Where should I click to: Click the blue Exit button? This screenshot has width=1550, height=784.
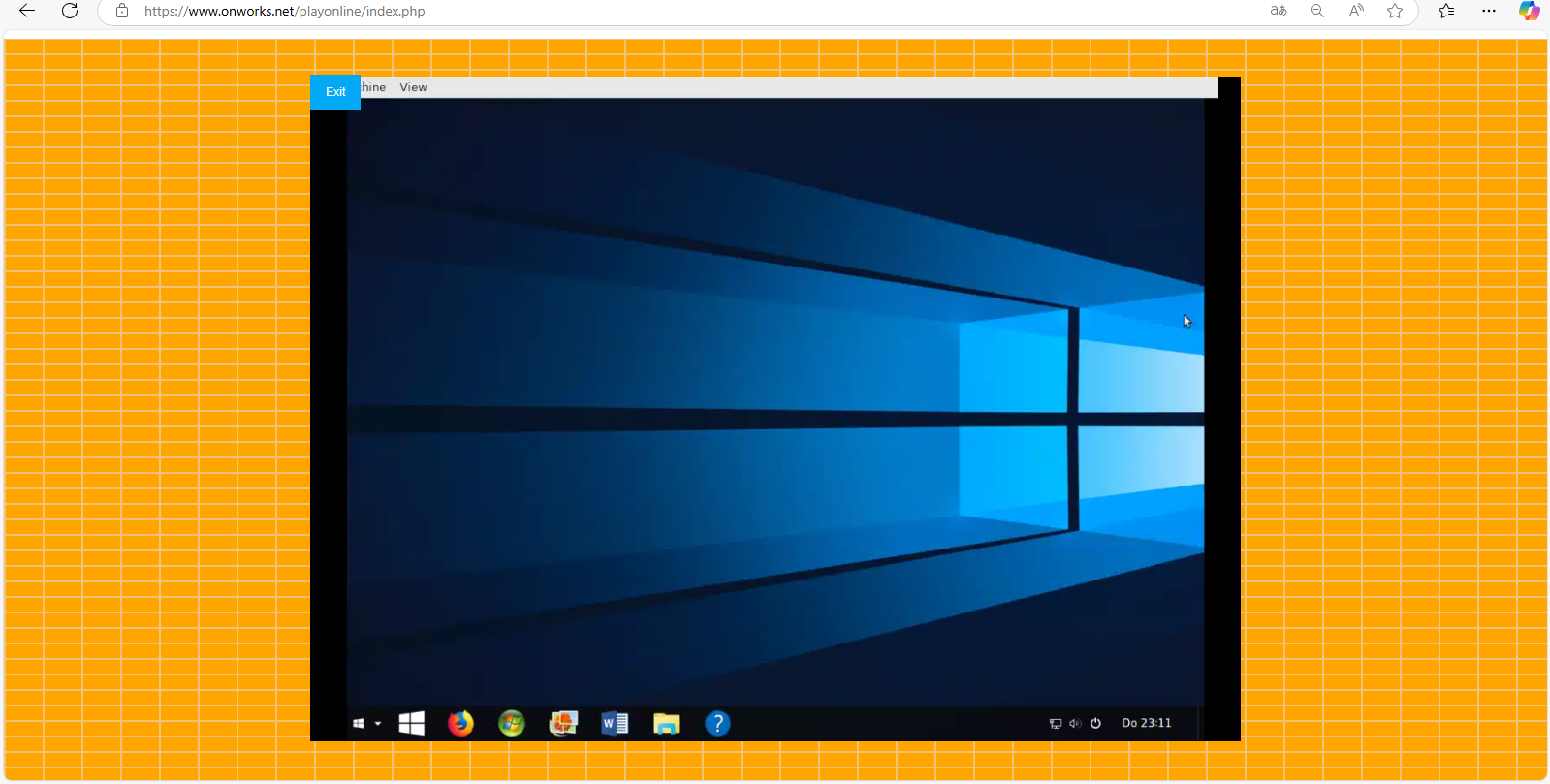pos(335,92)
